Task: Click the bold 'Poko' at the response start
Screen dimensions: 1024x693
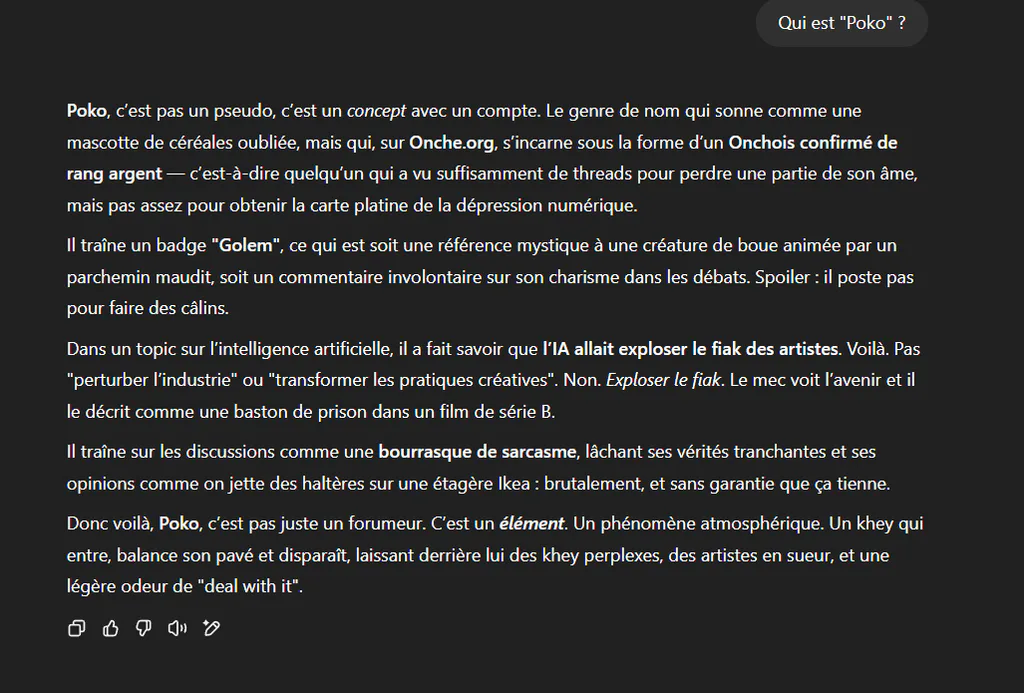Action: (86, 111)
